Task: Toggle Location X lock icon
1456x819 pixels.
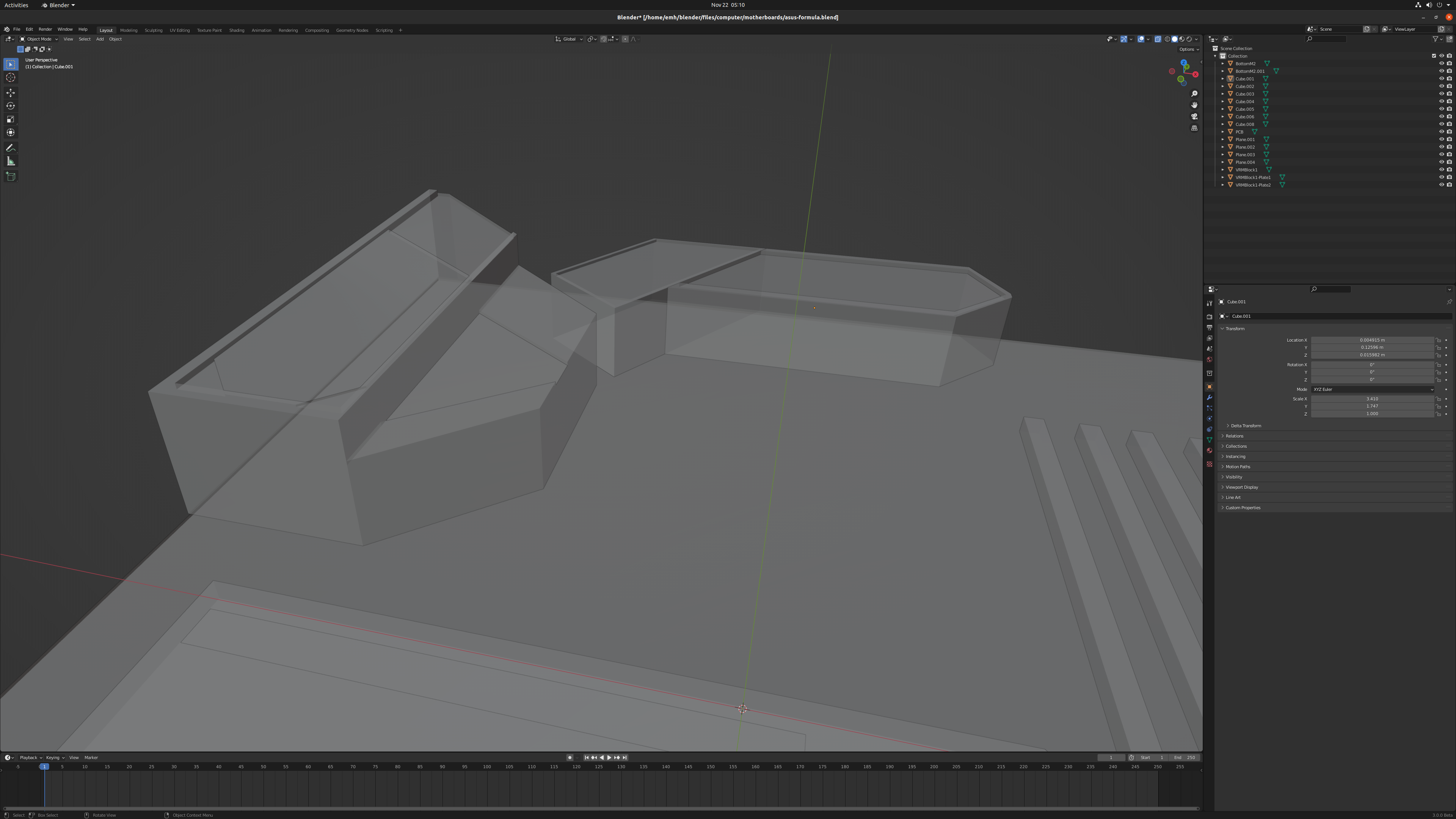Action: 1439,340
